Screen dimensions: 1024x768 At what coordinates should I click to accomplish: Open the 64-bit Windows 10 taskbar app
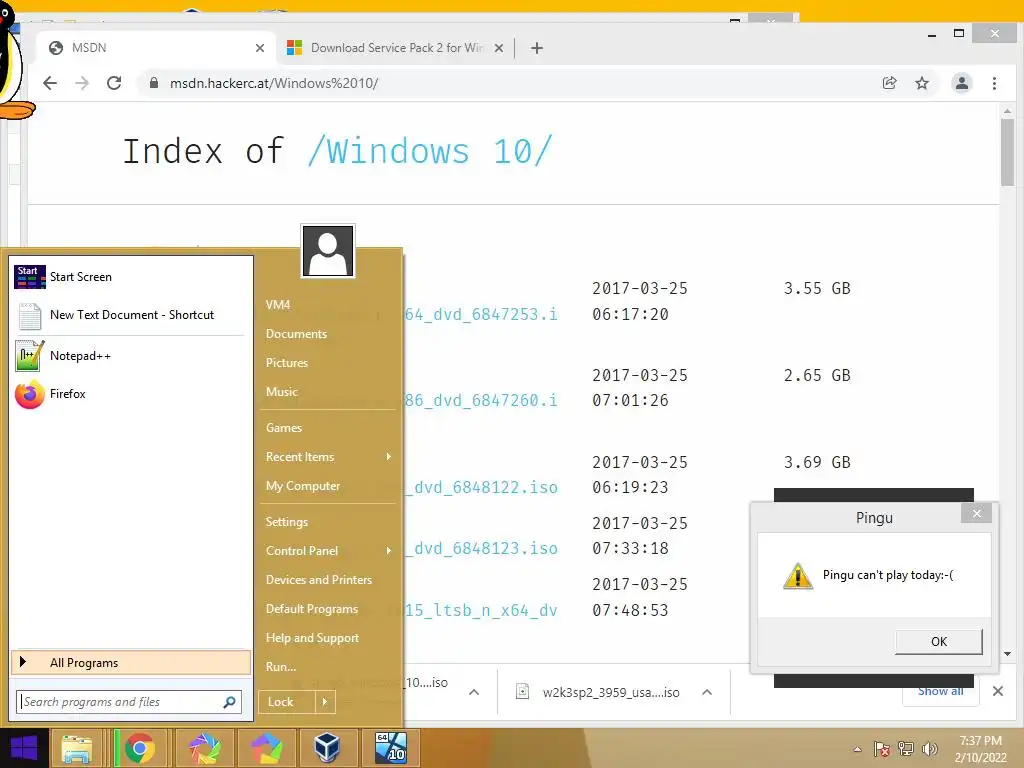click(x=391, y=748)
